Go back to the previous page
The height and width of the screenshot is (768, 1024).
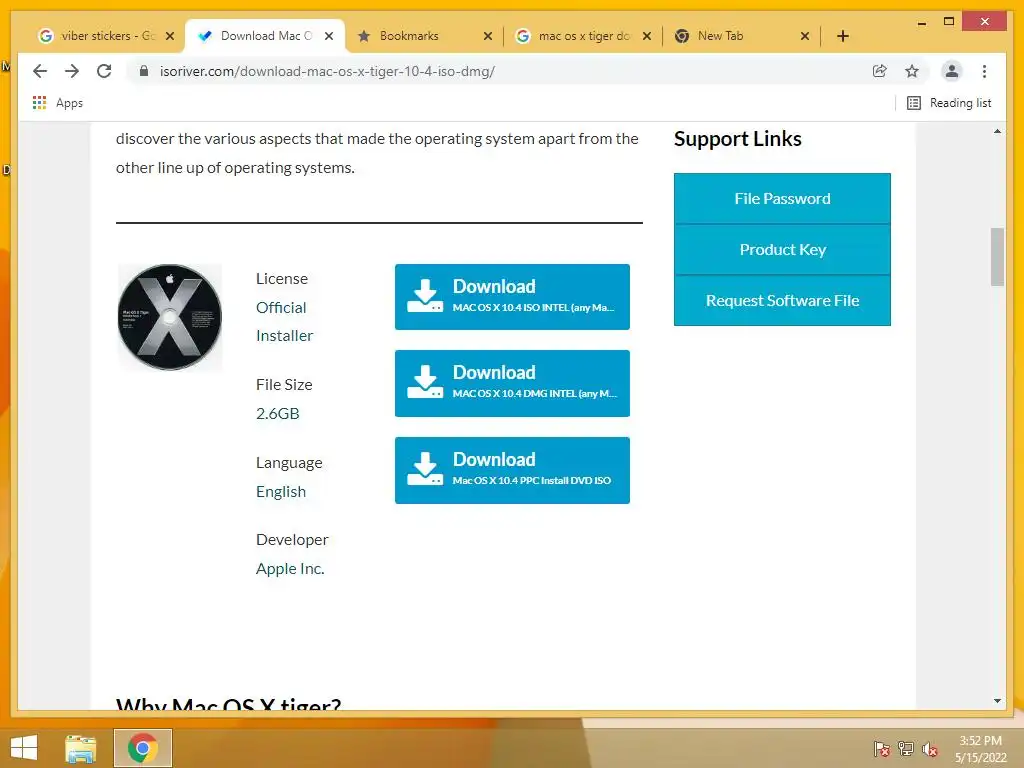pyautogui.click(x=40, y=71)
